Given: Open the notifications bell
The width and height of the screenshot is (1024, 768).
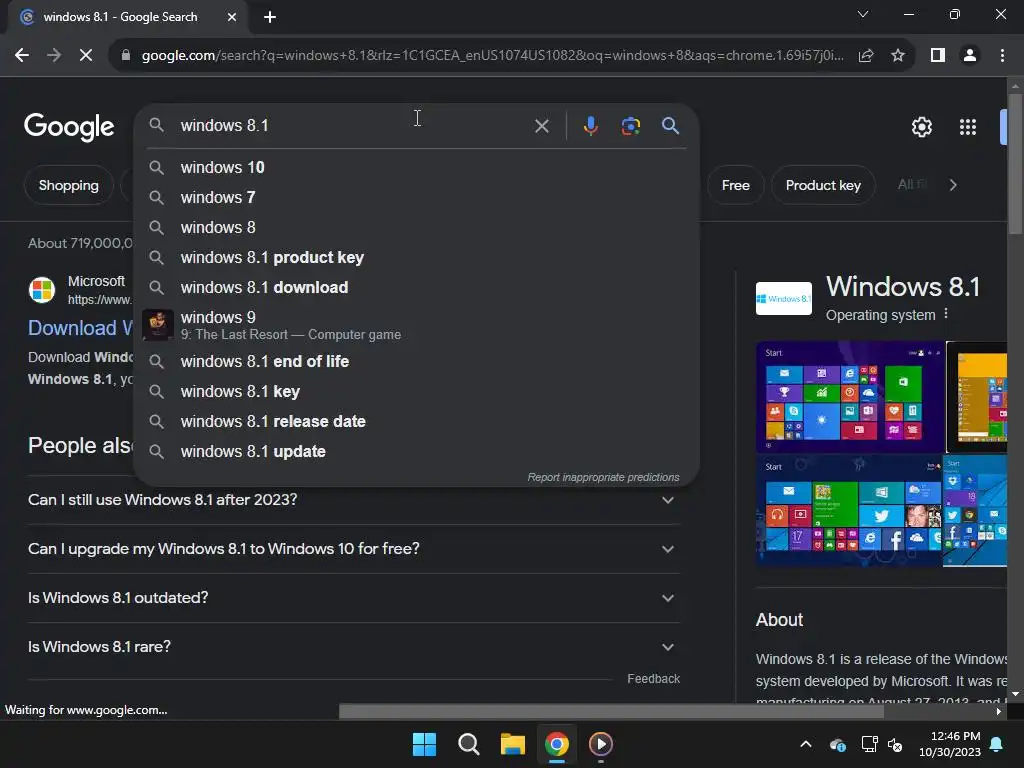Looking at the screenshot, I should coord(997,744).
